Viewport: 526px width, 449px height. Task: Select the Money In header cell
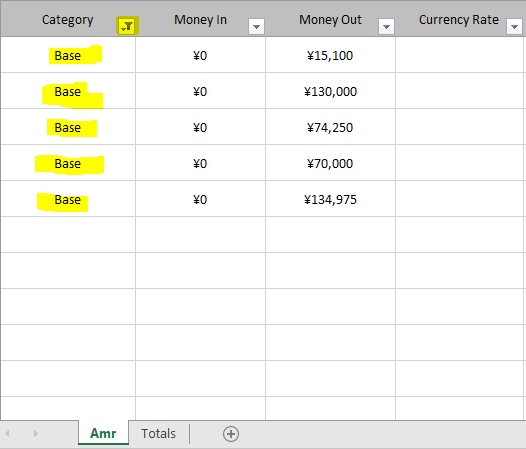click(200, 19)
